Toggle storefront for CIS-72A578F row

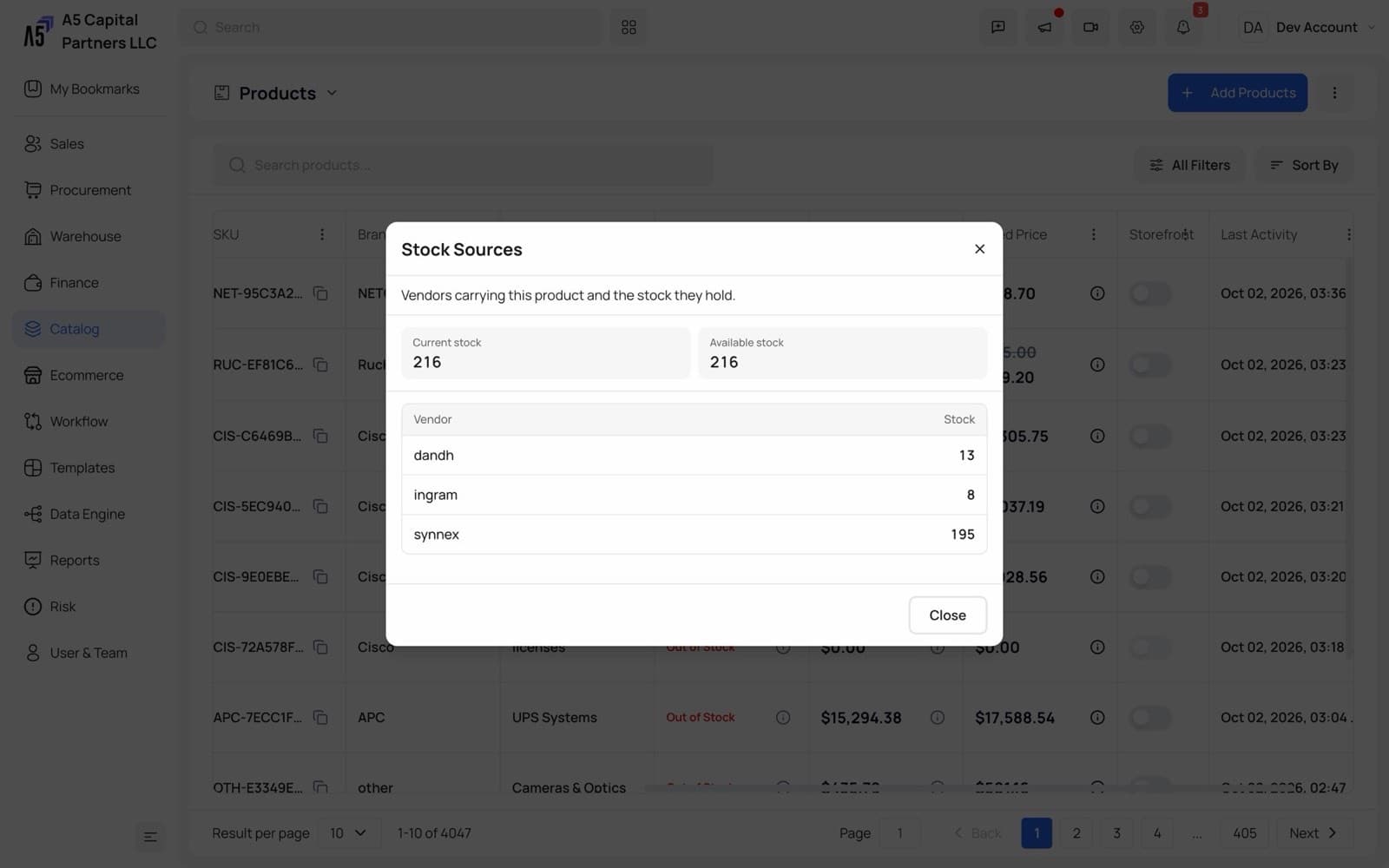point(1149,647)
